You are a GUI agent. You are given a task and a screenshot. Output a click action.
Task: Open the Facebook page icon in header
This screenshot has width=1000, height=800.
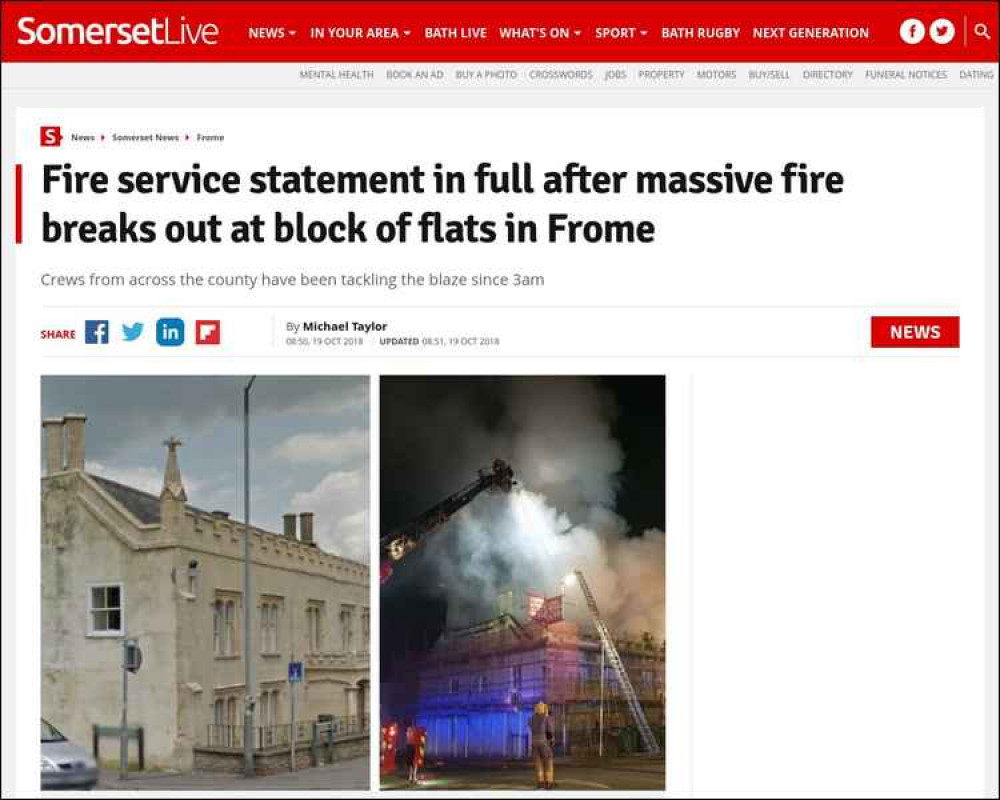click(912, 31)
